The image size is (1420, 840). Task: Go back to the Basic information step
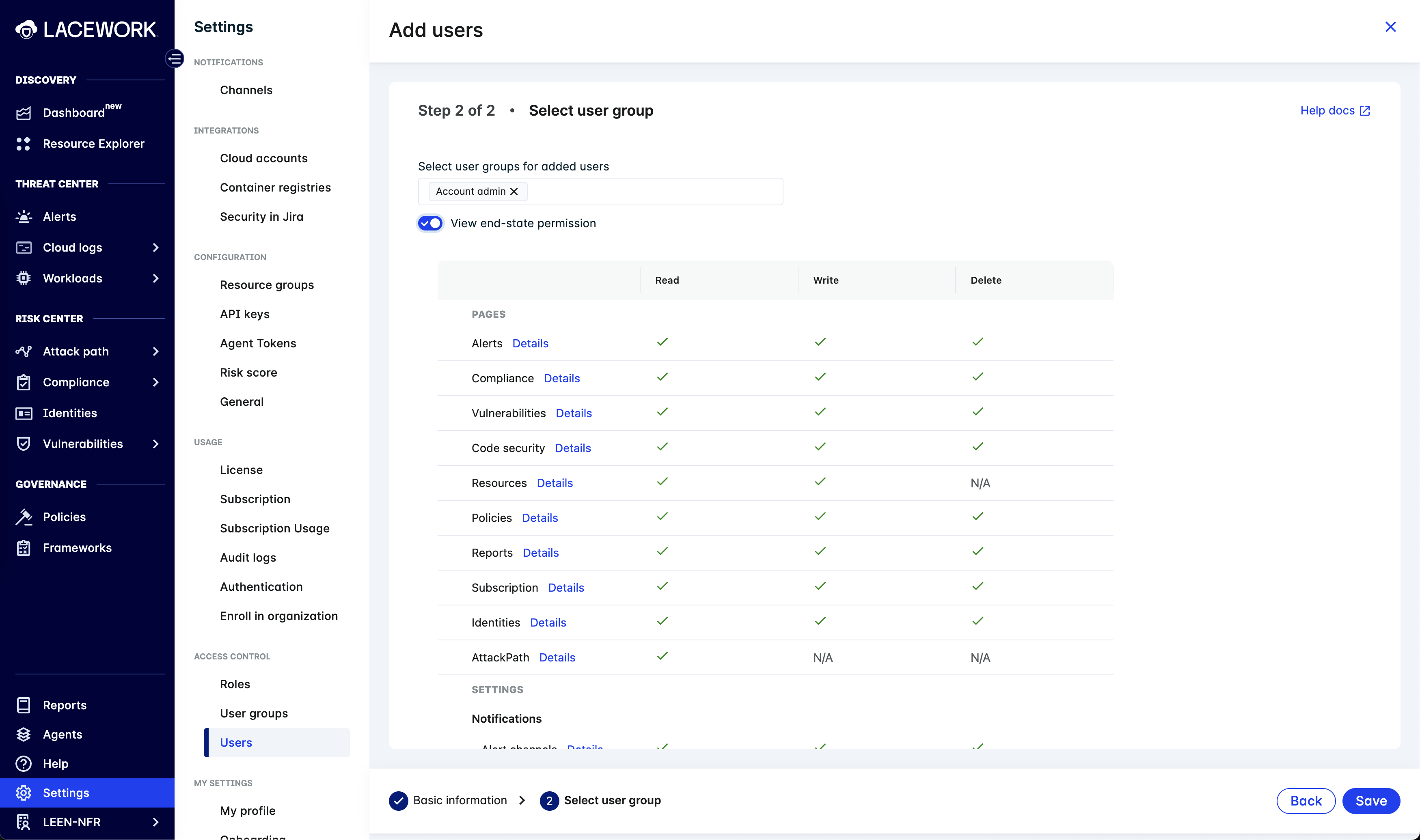459,800
